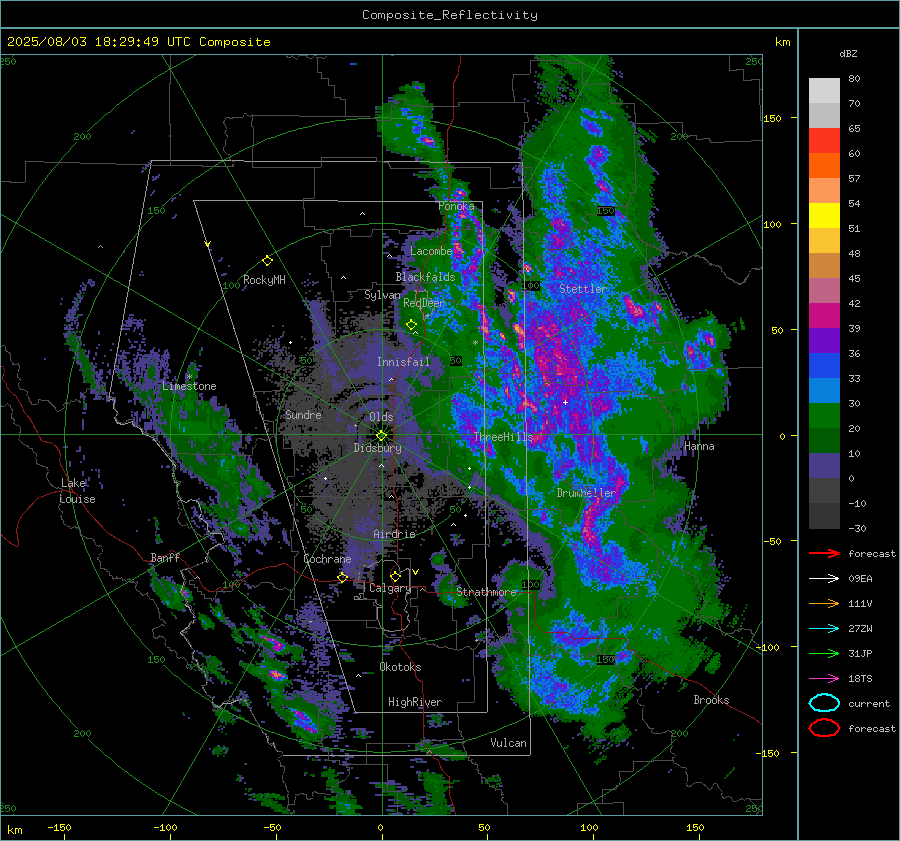This screenshot has height=841, width=900.
Task: Click the Okotoks city label
Action: [400, 667]
